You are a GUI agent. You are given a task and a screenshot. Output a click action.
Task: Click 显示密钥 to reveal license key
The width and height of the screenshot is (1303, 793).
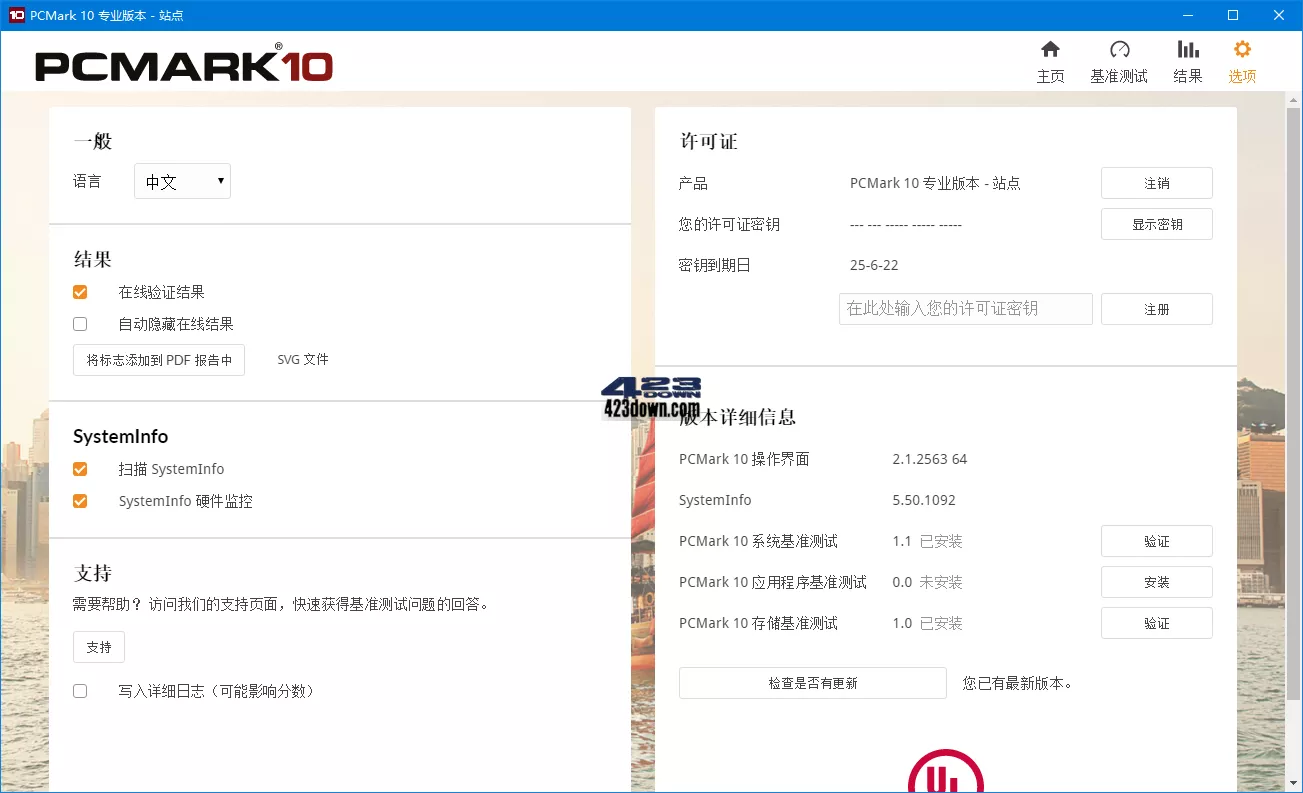point(1156,224)
